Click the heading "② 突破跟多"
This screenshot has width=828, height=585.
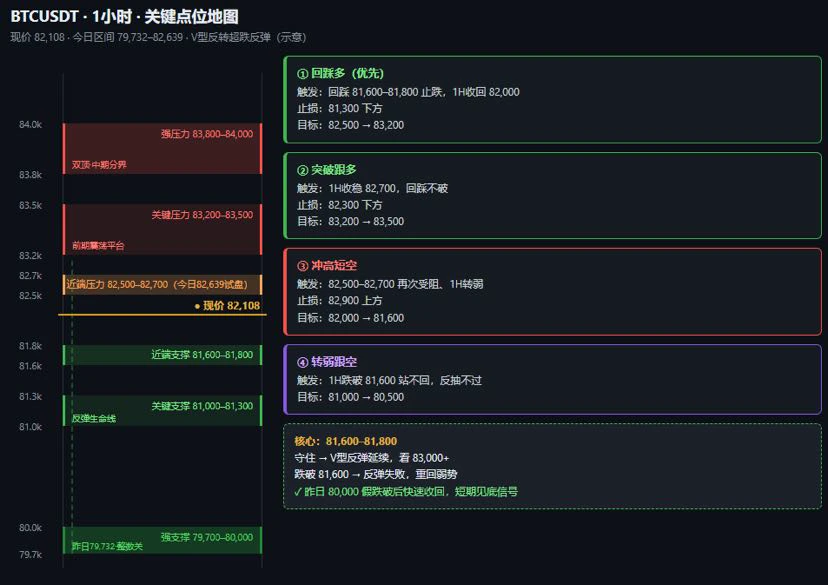coord(327,170)
